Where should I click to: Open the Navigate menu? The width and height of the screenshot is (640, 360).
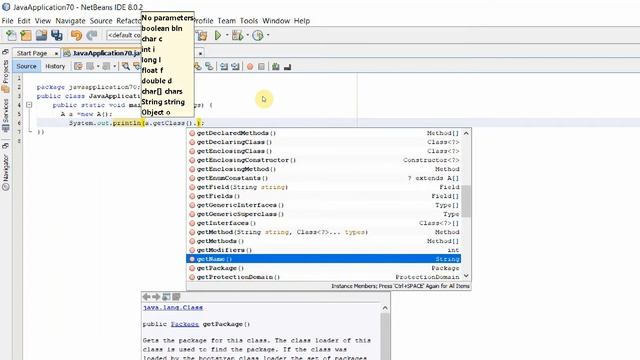coord(70,21)
